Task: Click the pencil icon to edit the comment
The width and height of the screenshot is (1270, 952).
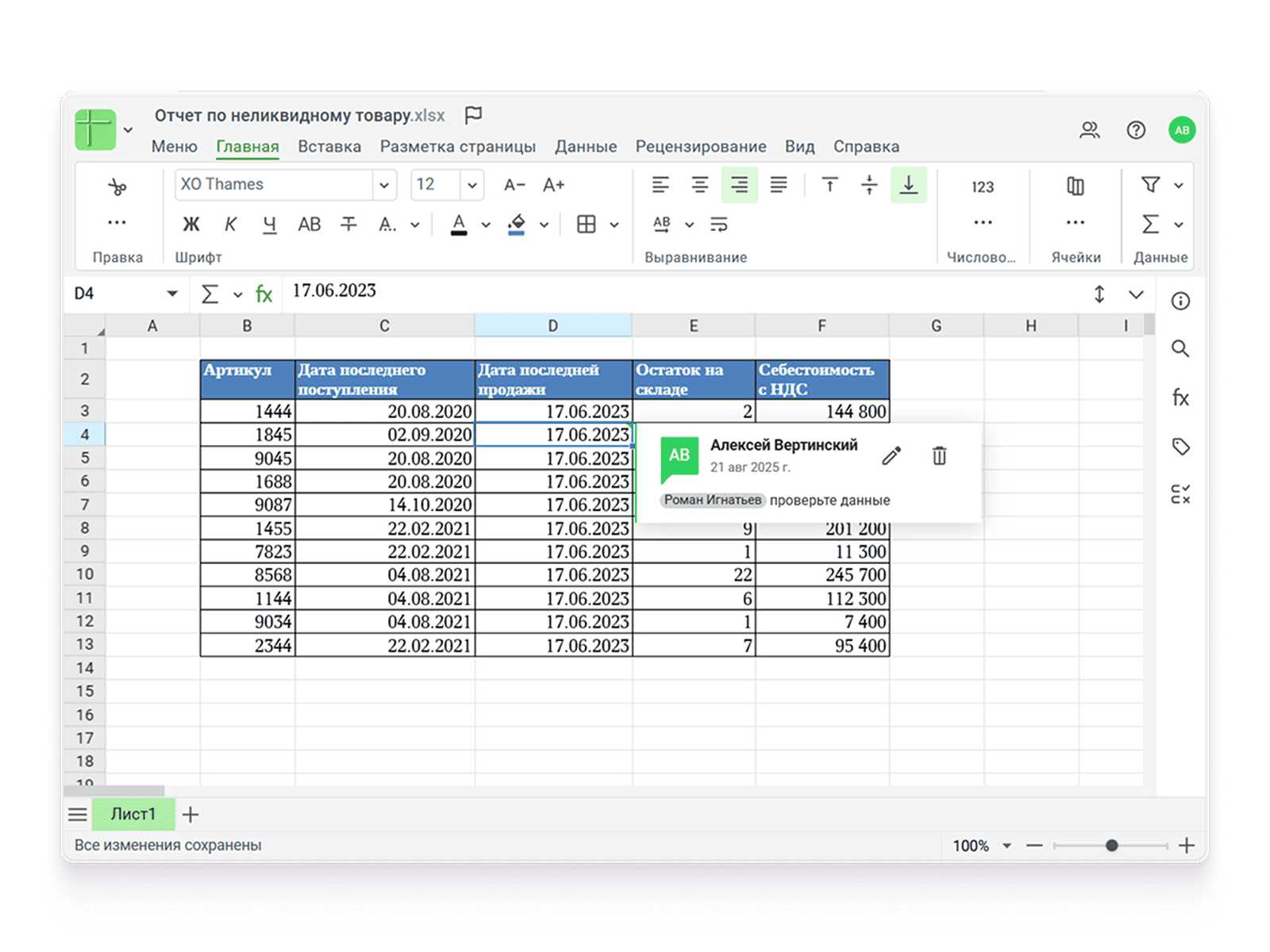Action: (891, 455)
